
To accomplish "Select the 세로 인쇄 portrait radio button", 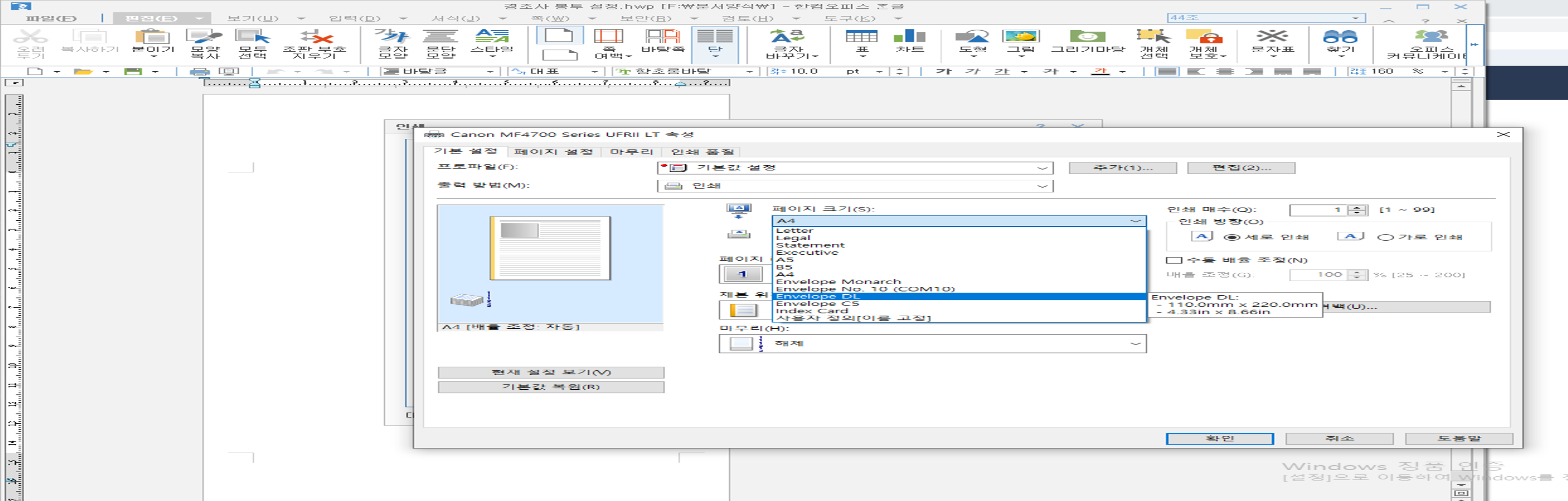I will click(1231, 237).
